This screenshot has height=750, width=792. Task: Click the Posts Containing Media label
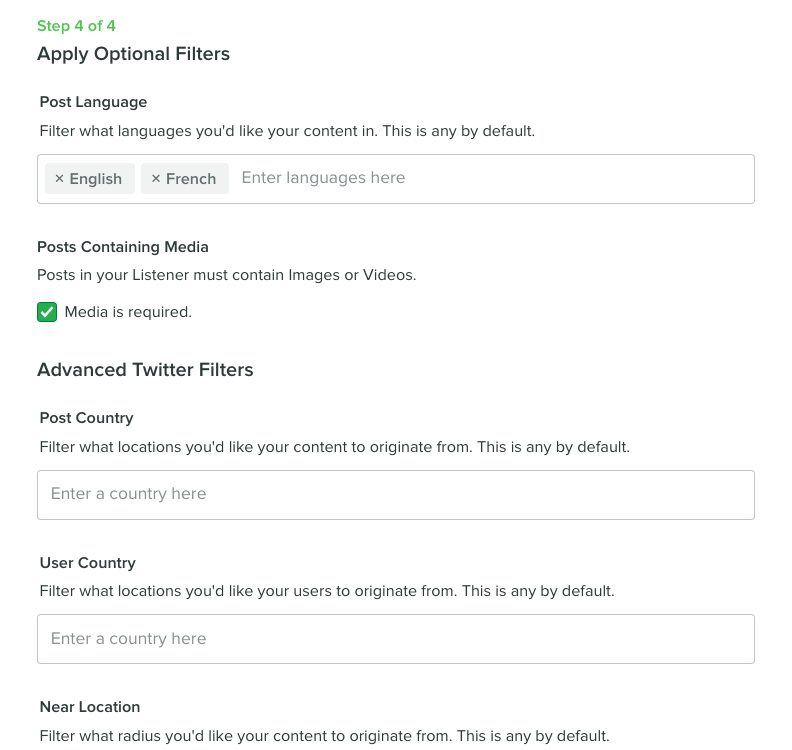pyautogui.click(x=123, y=247)
